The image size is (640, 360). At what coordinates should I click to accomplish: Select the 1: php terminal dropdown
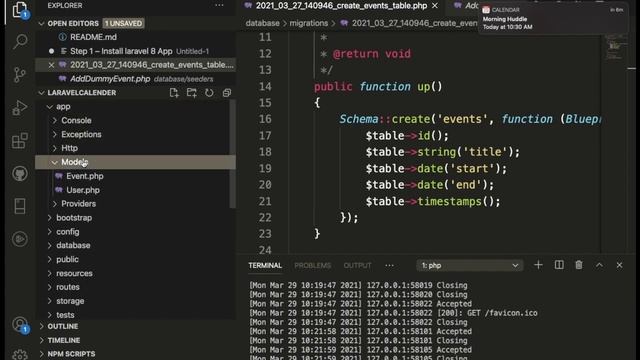(x=469, y=265)
